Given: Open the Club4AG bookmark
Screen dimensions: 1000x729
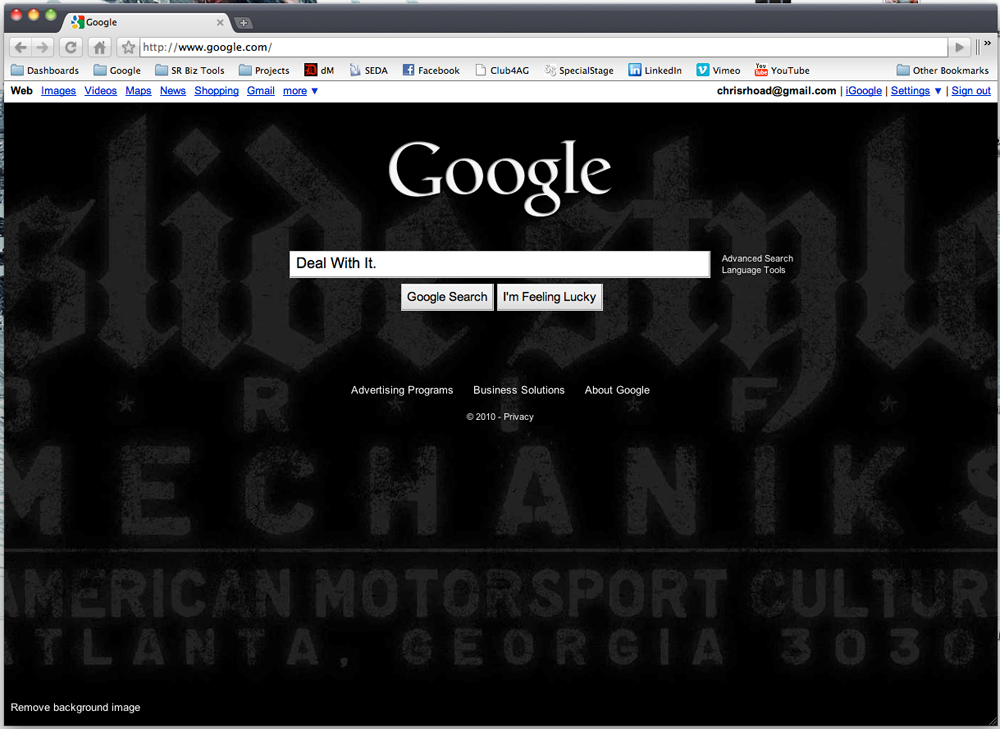Looking at the screenshot, I should point(502,70).
